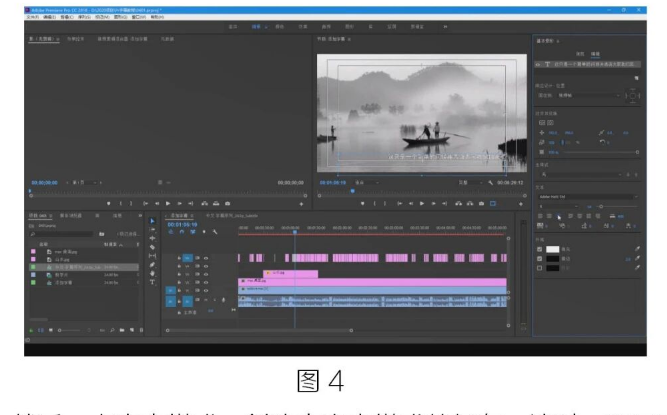Click eyedropper next to fill color
Image resolution: width=667 pixels, height=415 pixels.
636,249
